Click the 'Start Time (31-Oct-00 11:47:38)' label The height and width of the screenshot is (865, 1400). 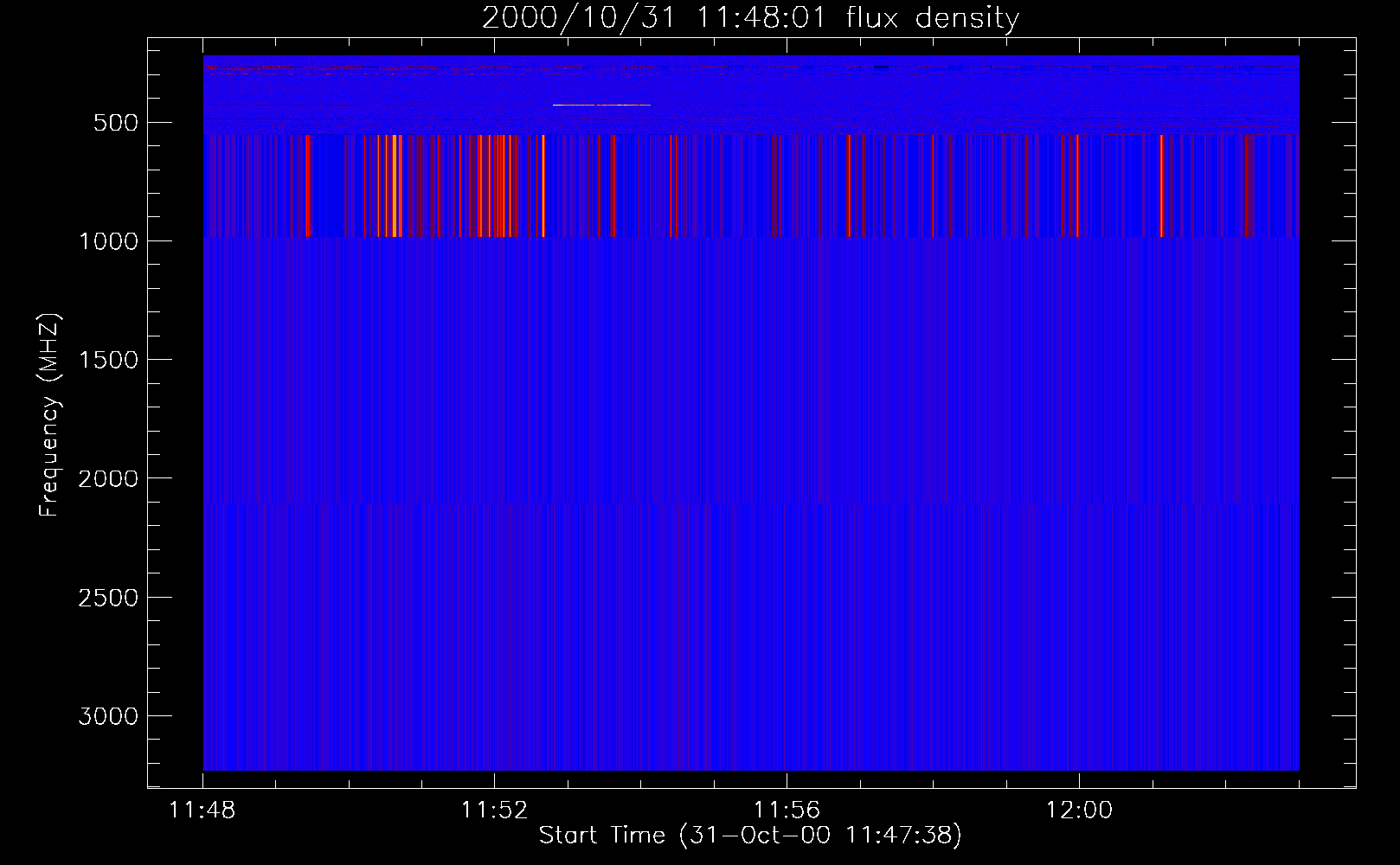[x=750, y=836]
